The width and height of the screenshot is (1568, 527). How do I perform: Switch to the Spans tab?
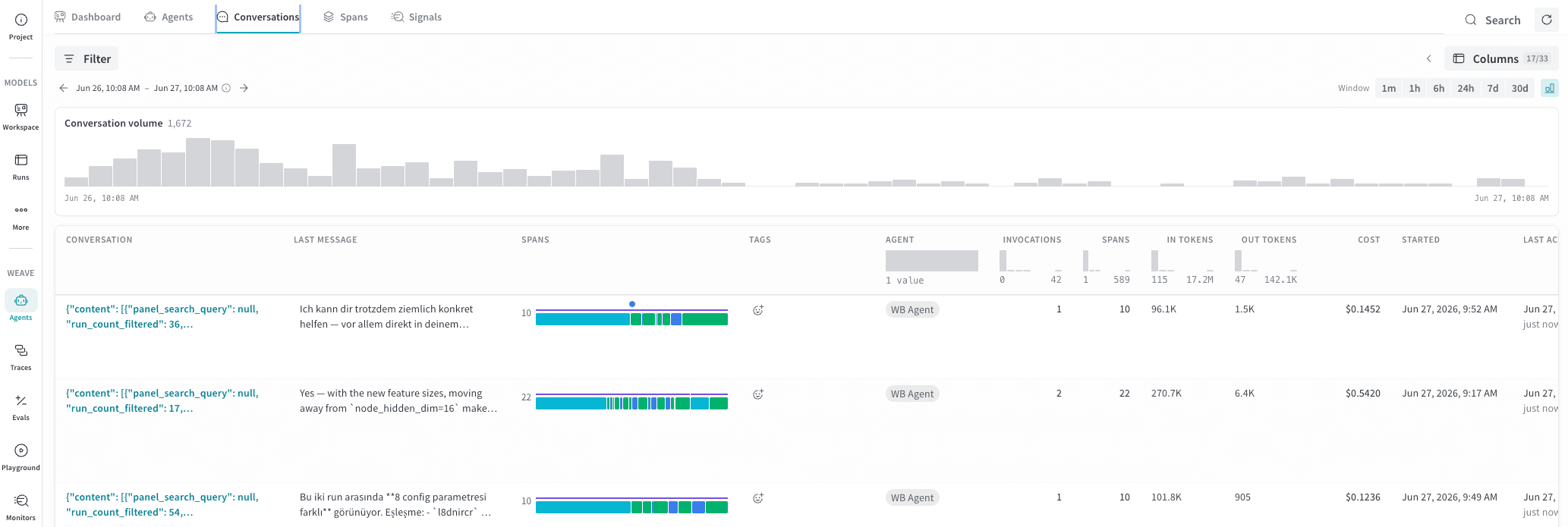pos(345,17)
